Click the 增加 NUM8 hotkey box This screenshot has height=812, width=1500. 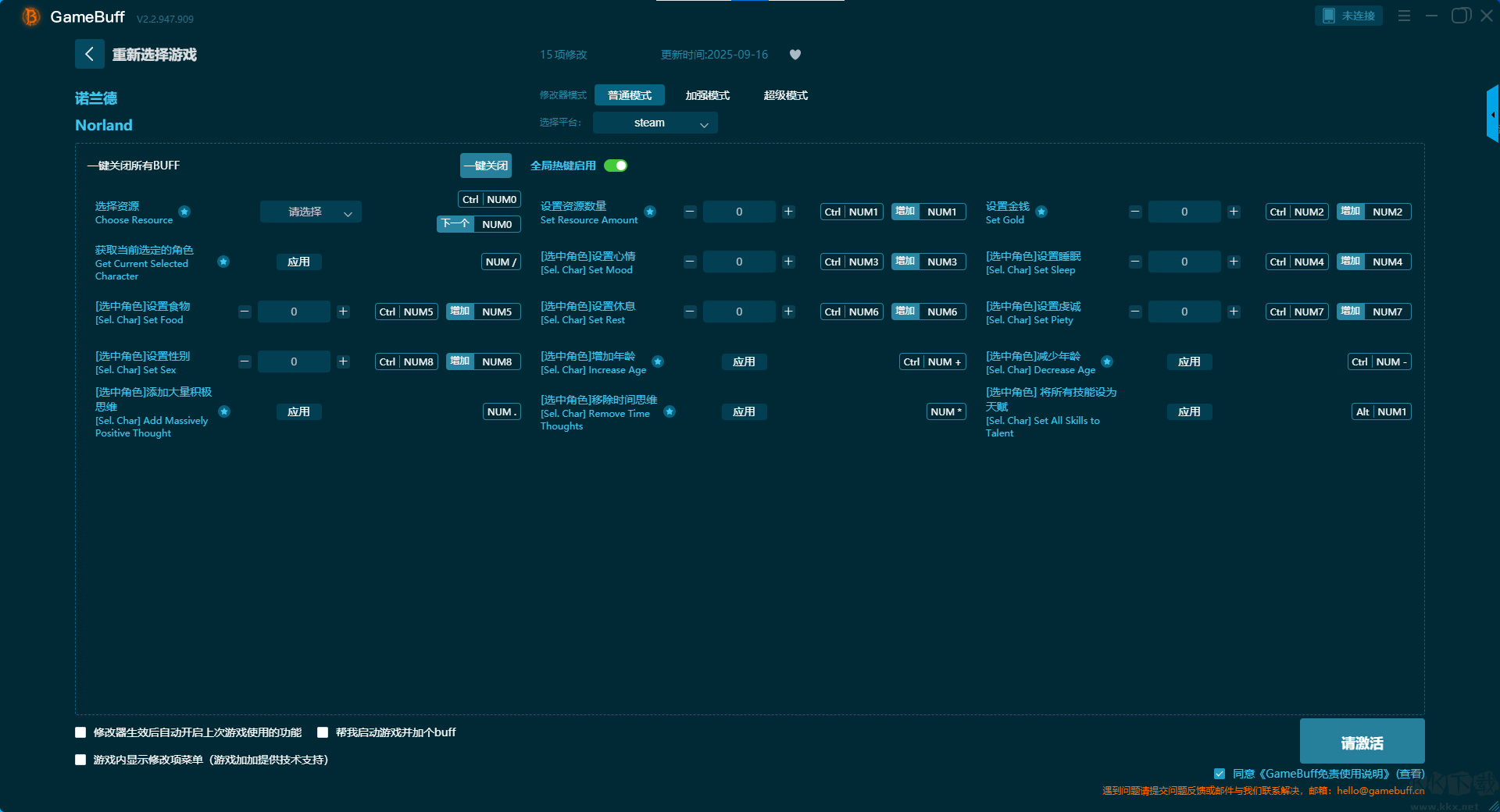coord(484,361)
